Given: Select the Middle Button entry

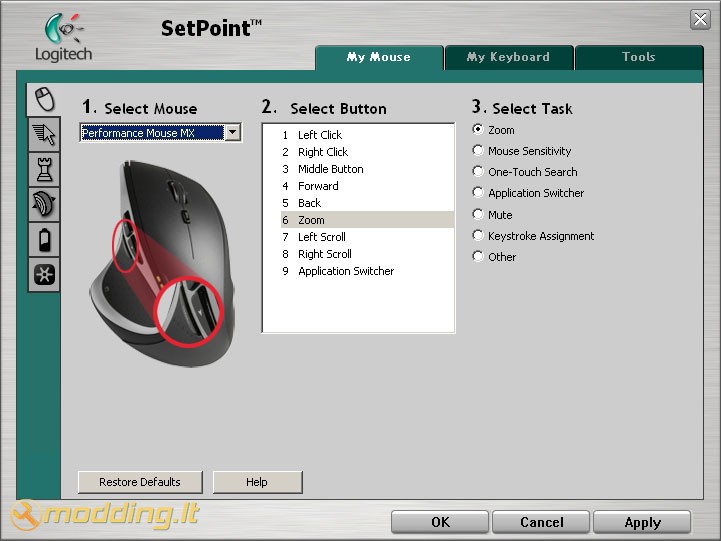Looking at the screenshot, I should [367, 169].
